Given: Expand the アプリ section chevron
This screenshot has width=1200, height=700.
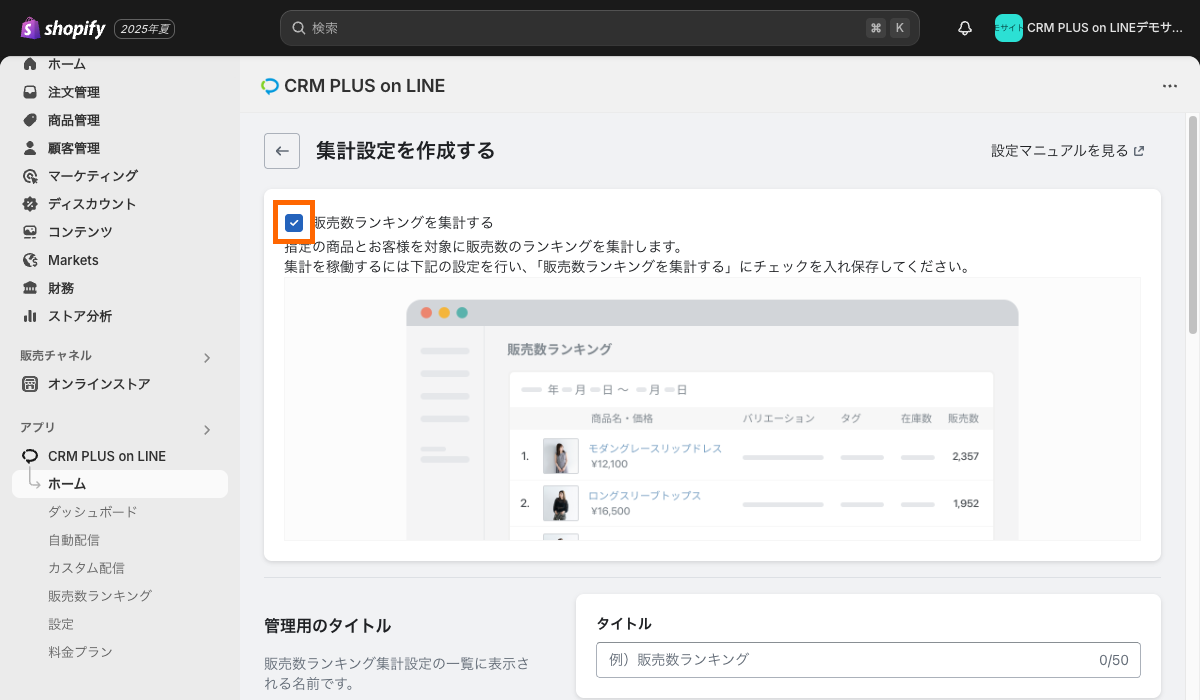Looking at the screenshot, I should click(207, 430).
